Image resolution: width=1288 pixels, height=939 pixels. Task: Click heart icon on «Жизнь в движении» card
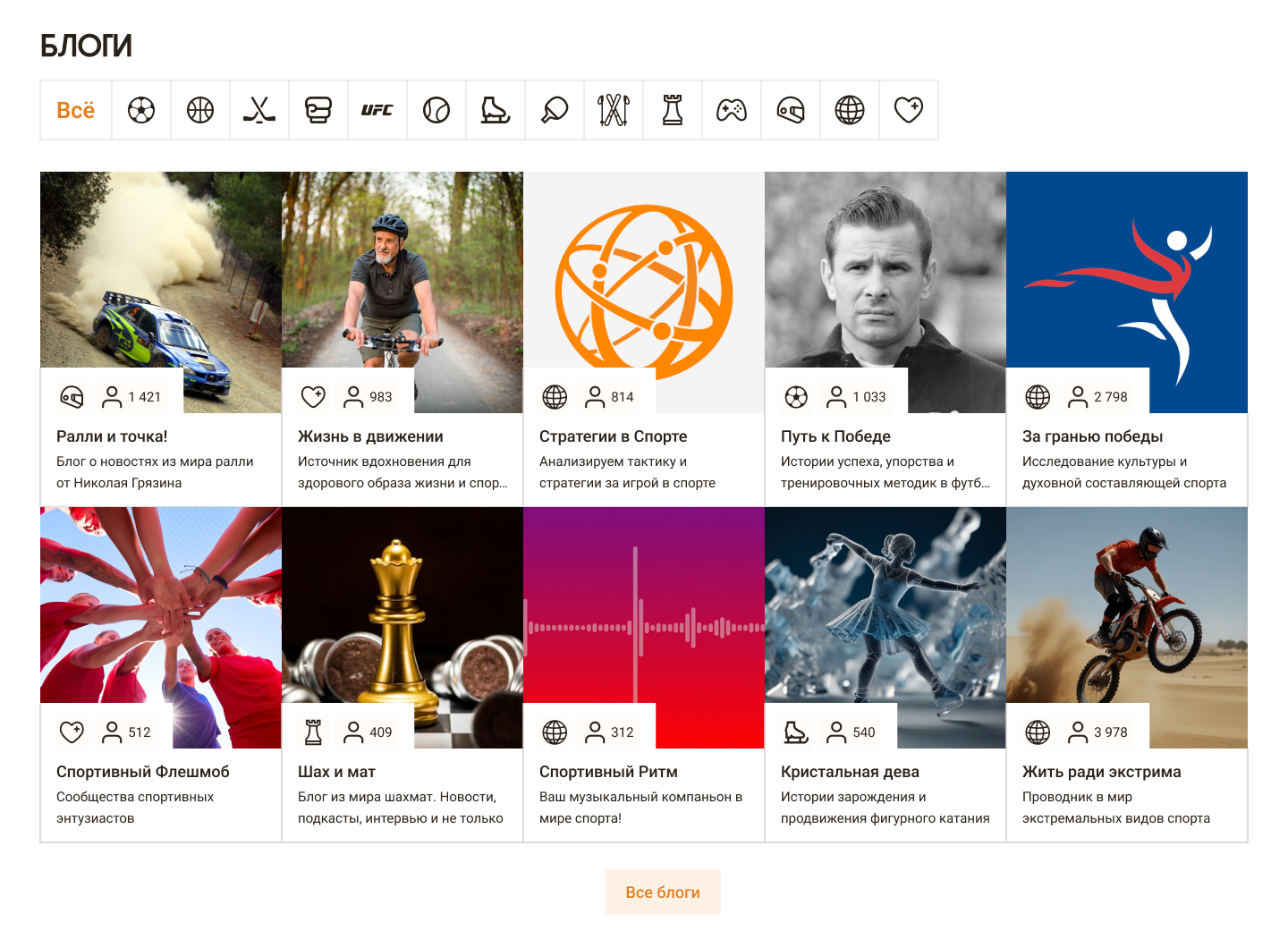point(313,397)
